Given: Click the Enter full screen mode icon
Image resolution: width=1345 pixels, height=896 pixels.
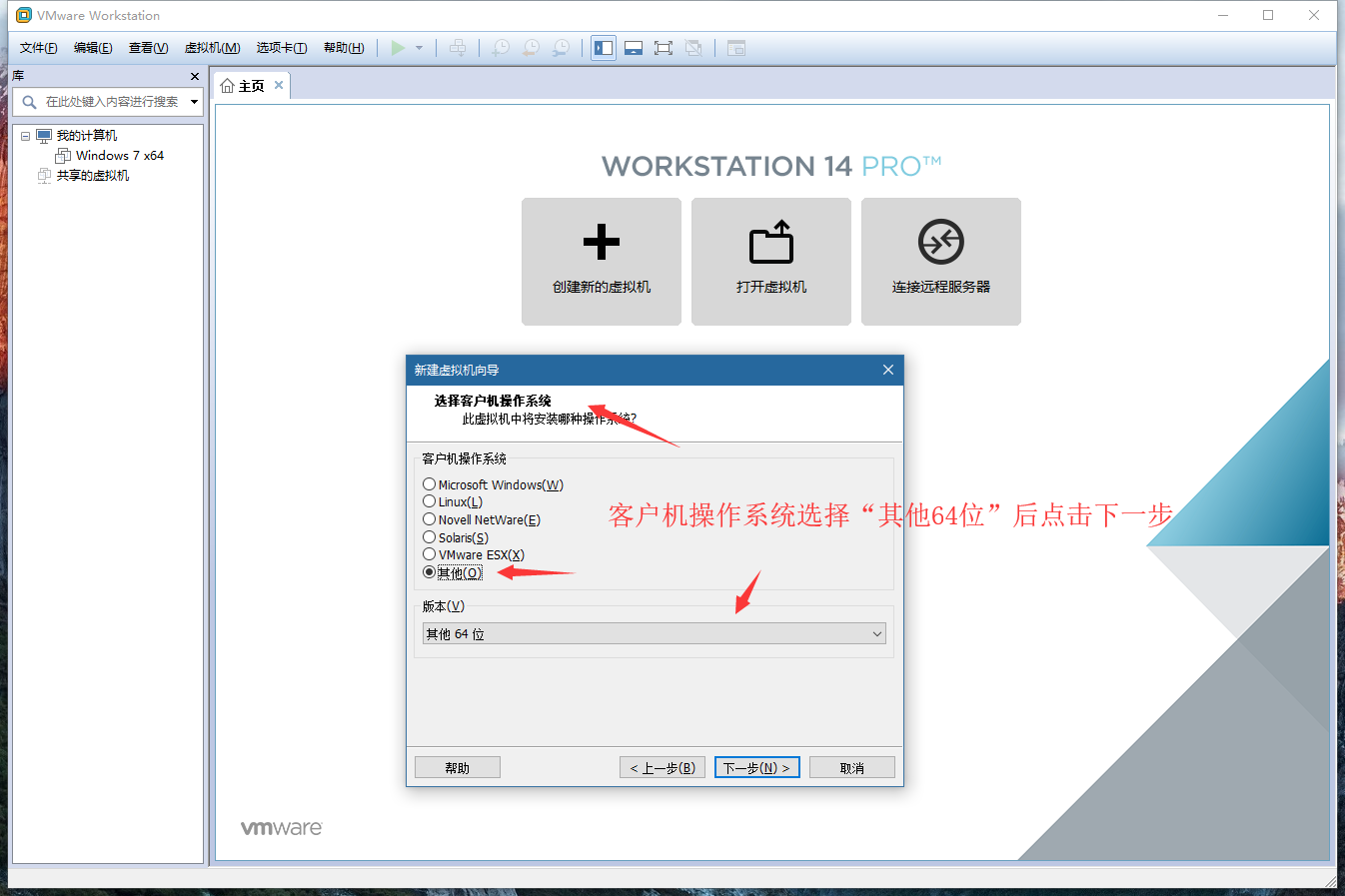Looking at the screenshot, I should tap(664, 47).
